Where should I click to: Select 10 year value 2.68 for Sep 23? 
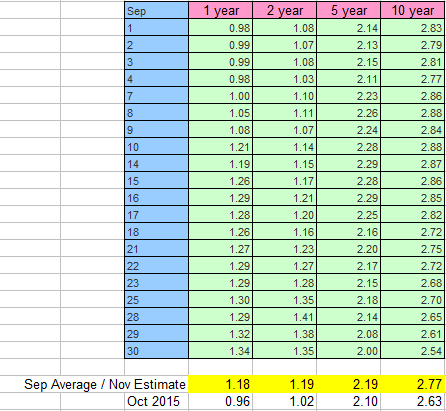point(413,282)
